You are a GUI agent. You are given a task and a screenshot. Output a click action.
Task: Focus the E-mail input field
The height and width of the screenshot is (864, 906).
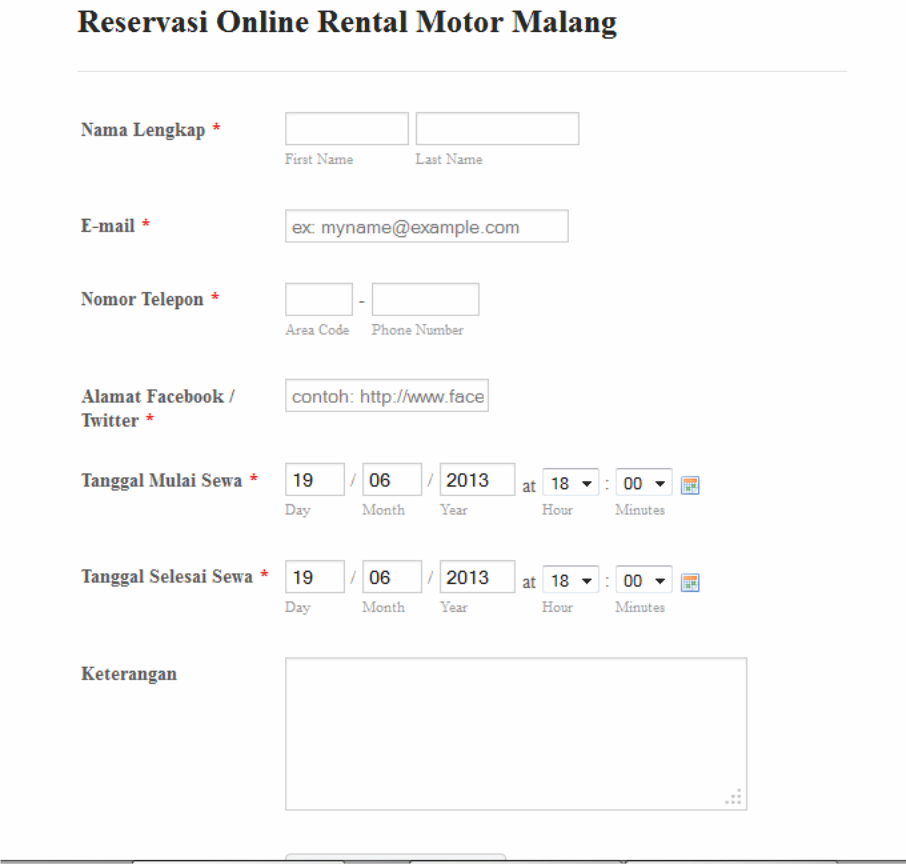tap(427, 226)
